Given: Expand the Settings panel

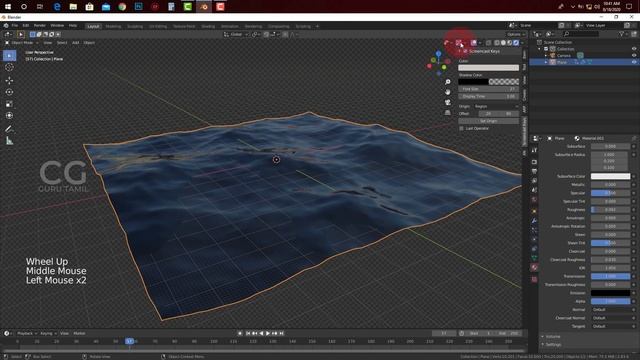Looking at the screenshot, I should [553, 344].
